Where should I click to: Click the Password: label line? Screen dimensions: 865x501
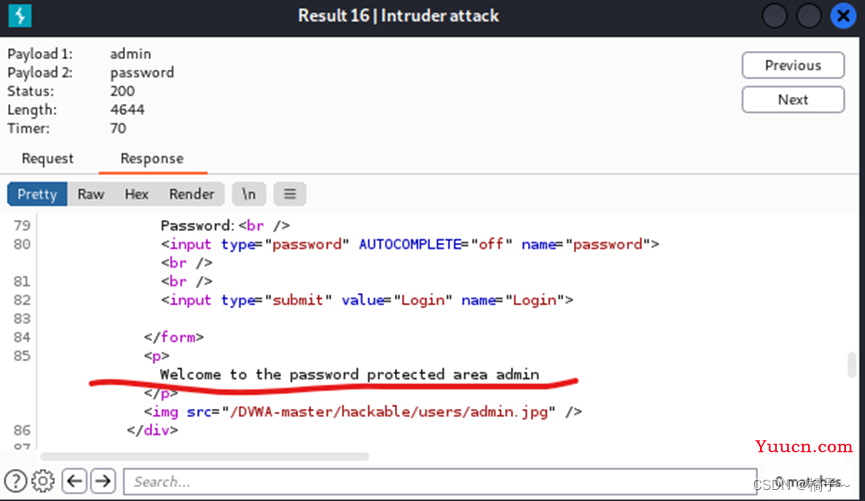tap(225, 226)
